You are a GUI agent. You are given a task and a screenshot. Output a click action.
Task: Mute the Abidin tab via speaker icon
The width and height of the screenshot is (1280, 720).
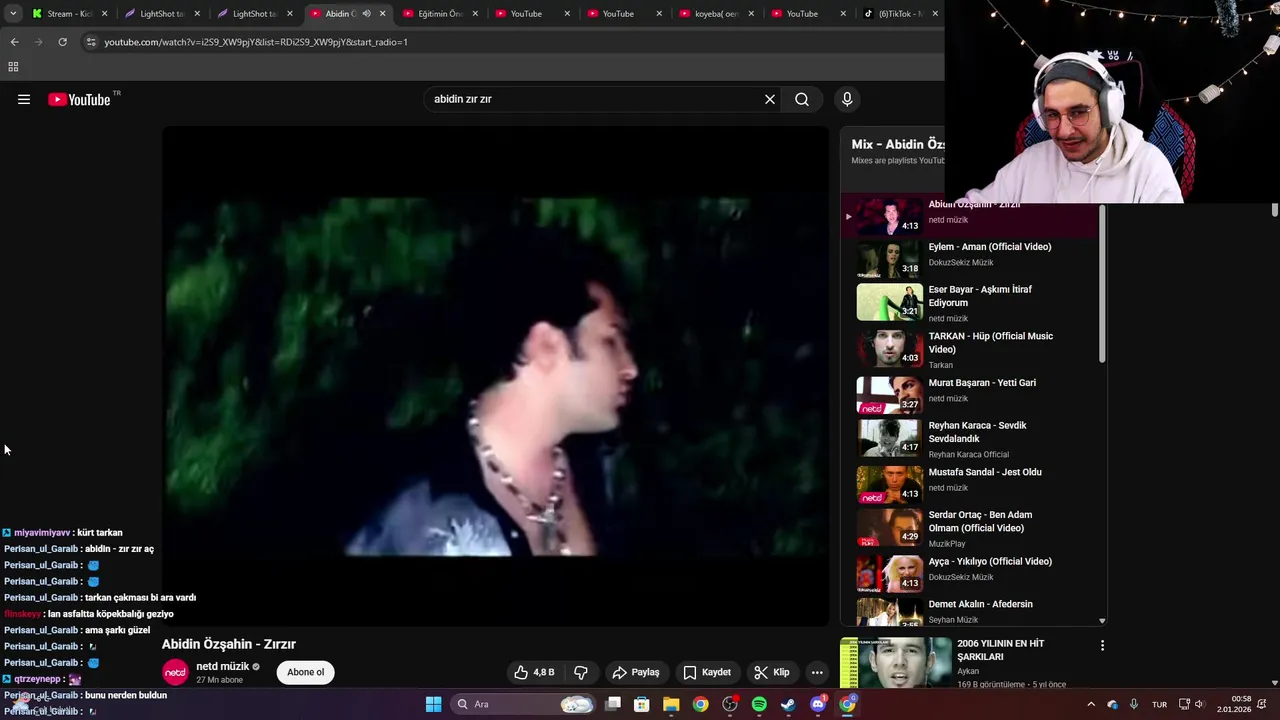click(x=366, y=14)
